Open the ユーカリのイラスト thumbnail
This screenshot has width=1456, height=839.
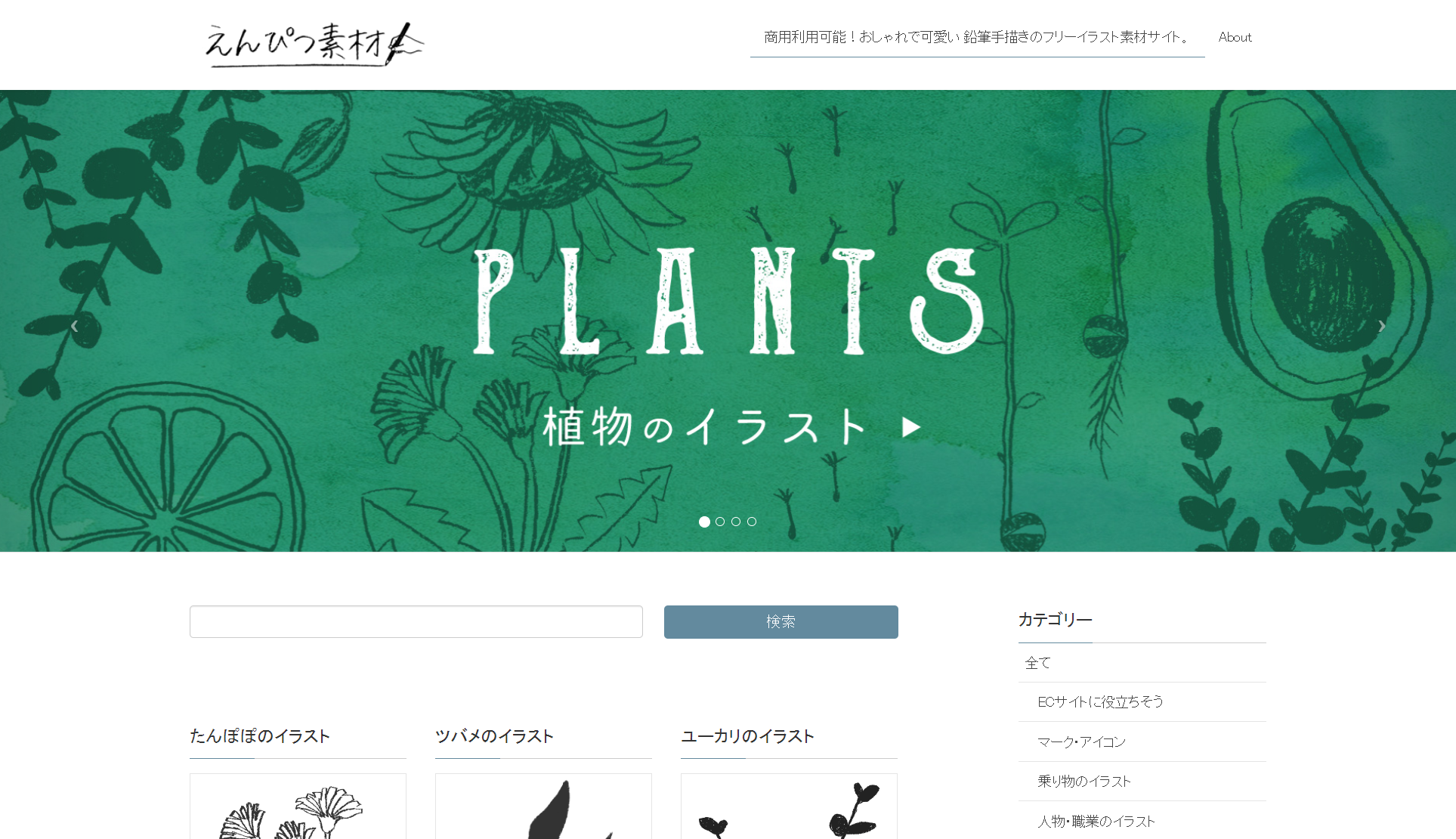[789, 806]
